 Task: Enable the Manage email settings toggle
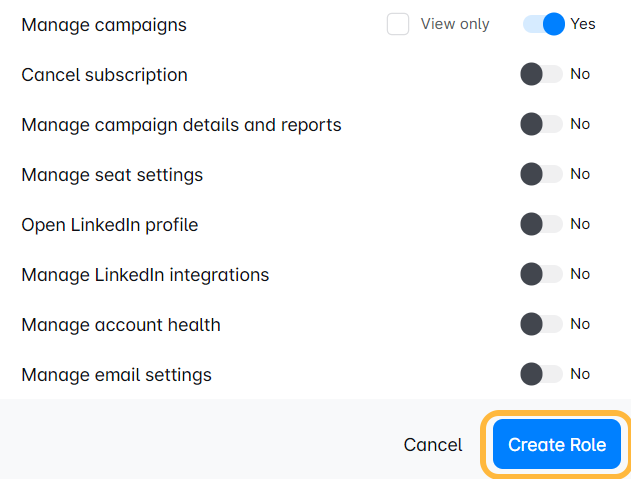click(541, 374)
